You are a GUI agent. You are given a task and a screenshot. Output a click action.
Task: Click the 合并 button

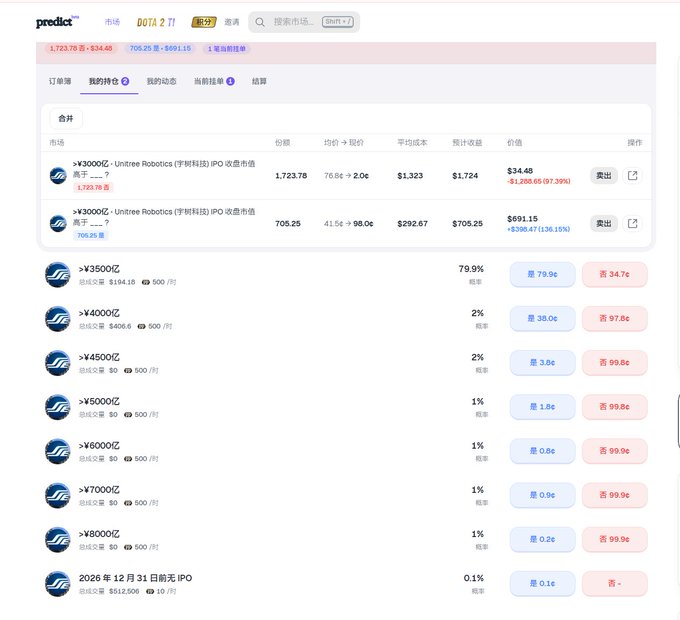(x=66, y=118)
